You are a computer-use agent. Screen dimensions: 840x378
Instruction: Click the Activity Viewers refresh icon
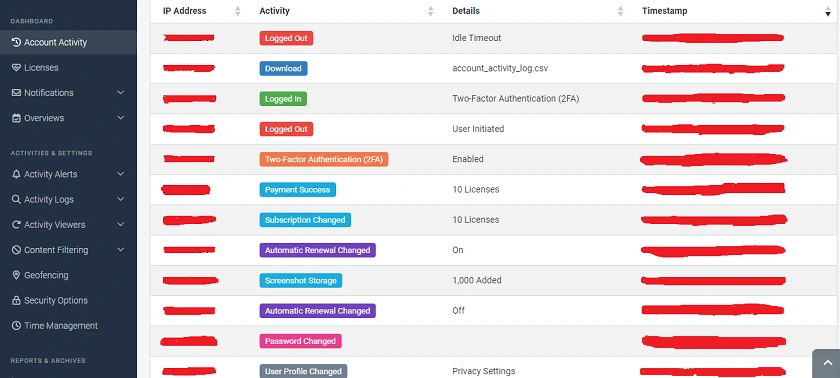point(16,224)
